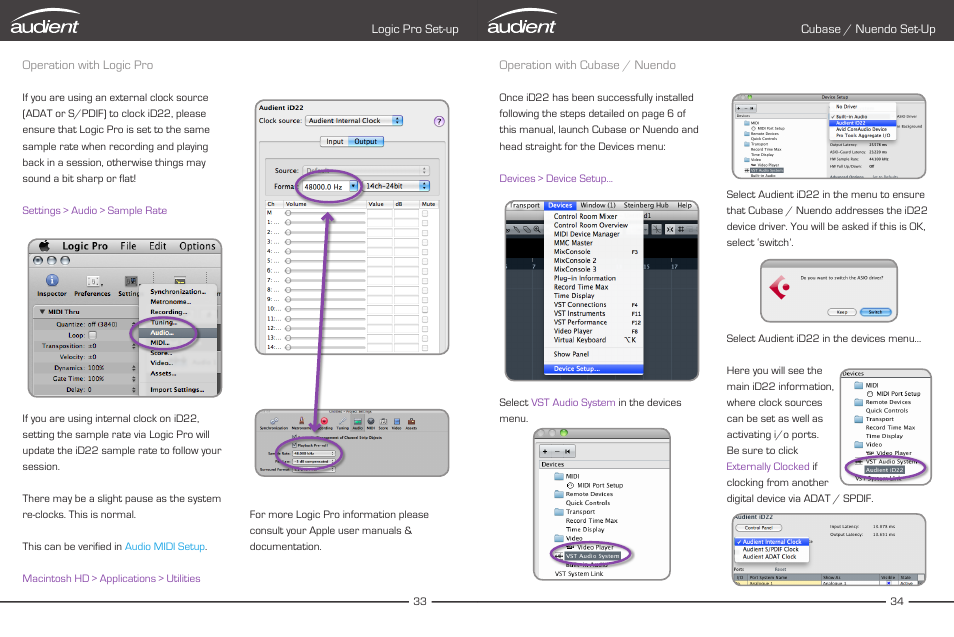This screenshot has height=637, width=954.
Task: Toggle the Mute checkbox for channel 1
Action: (425, 223)
